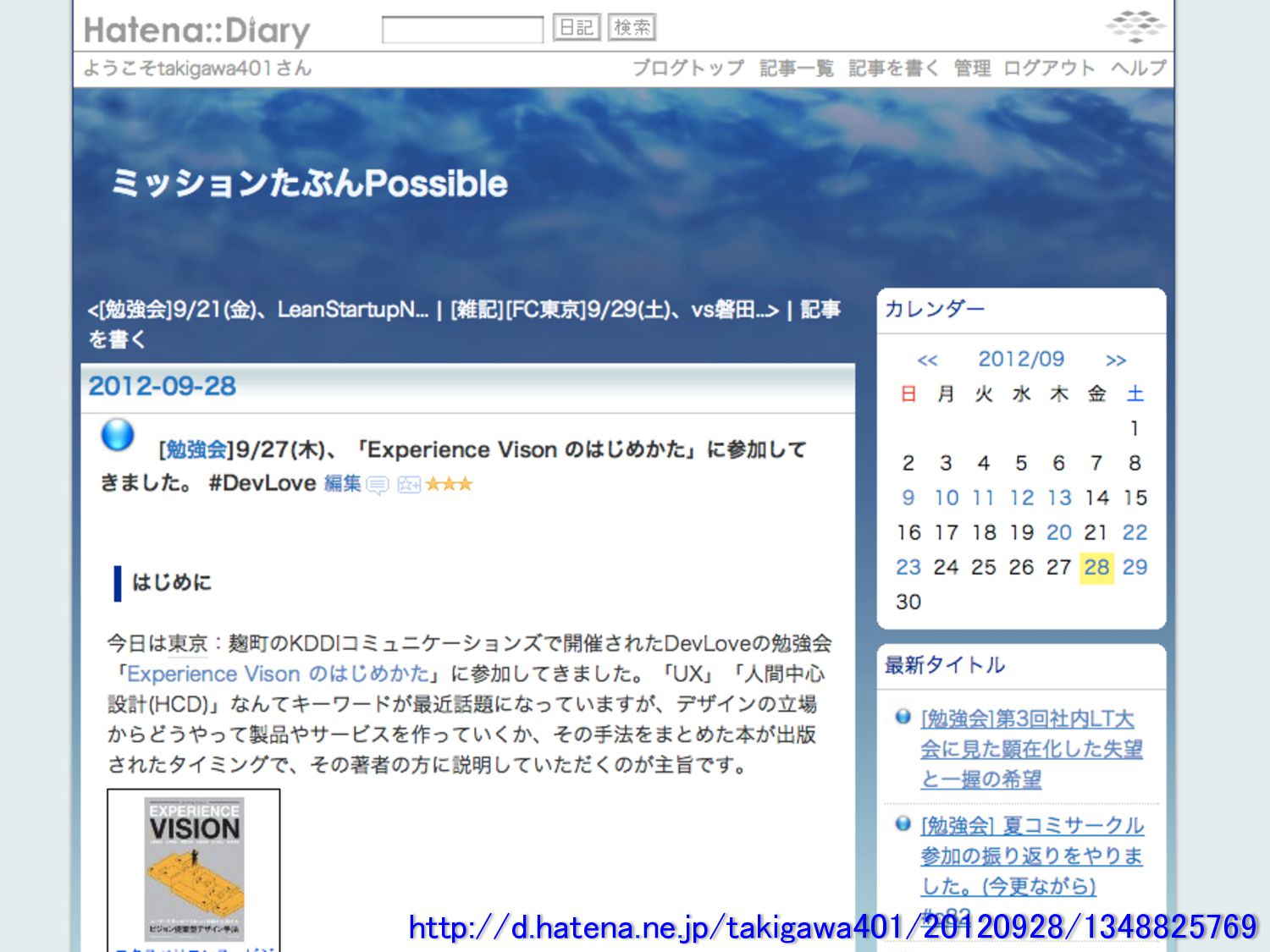Click the はじめに section heading
The width and height of the screenshot is (1270, 952).
(172, 582)
